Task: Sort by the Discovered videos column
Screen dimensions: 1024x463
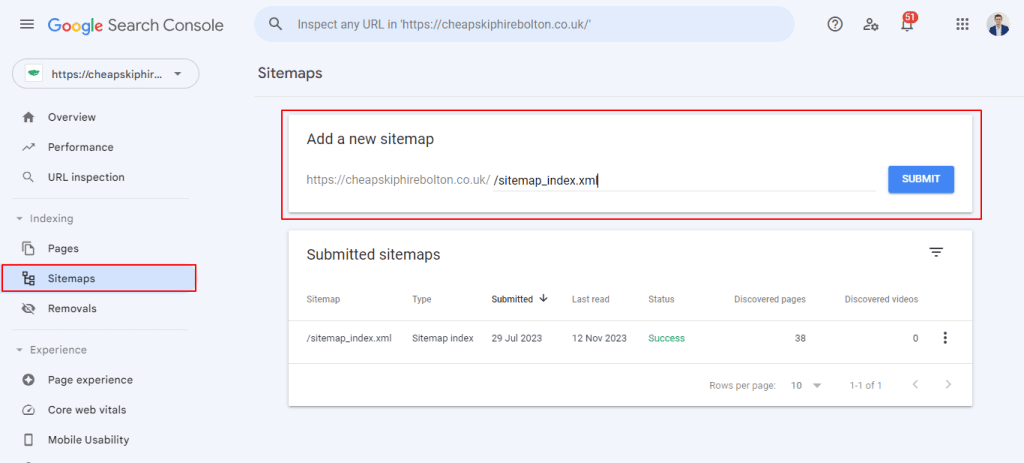Action: [x=881, y=300]
